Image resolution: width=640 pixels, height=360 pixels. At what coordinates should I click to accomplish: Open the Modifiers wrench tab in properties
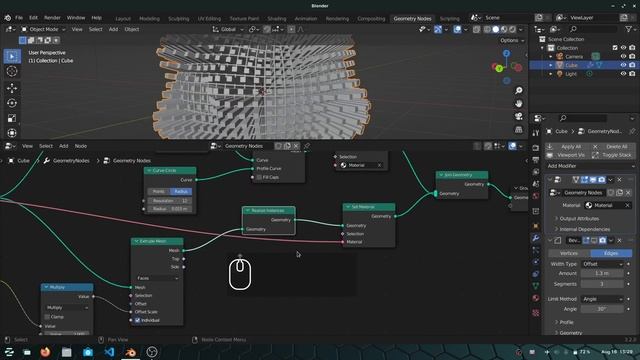(x=536, y=238)
